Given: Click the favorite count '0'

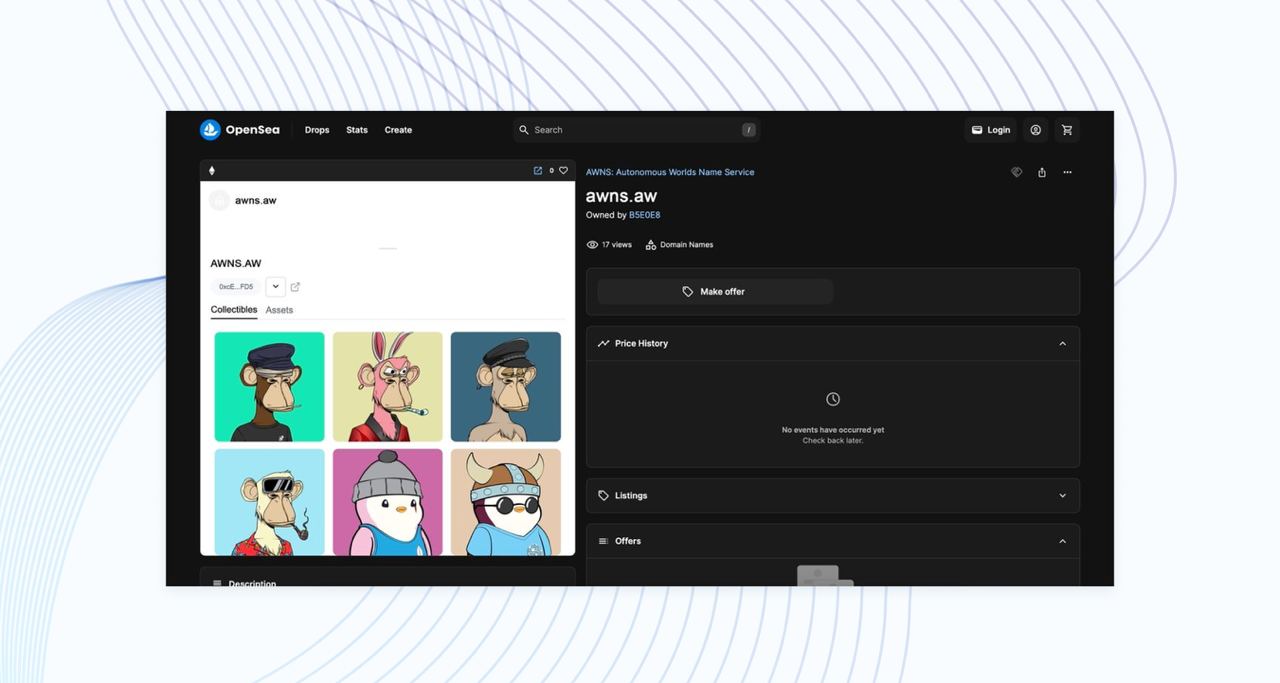Looking at the screenshot, I should click(x=551, y=171).
